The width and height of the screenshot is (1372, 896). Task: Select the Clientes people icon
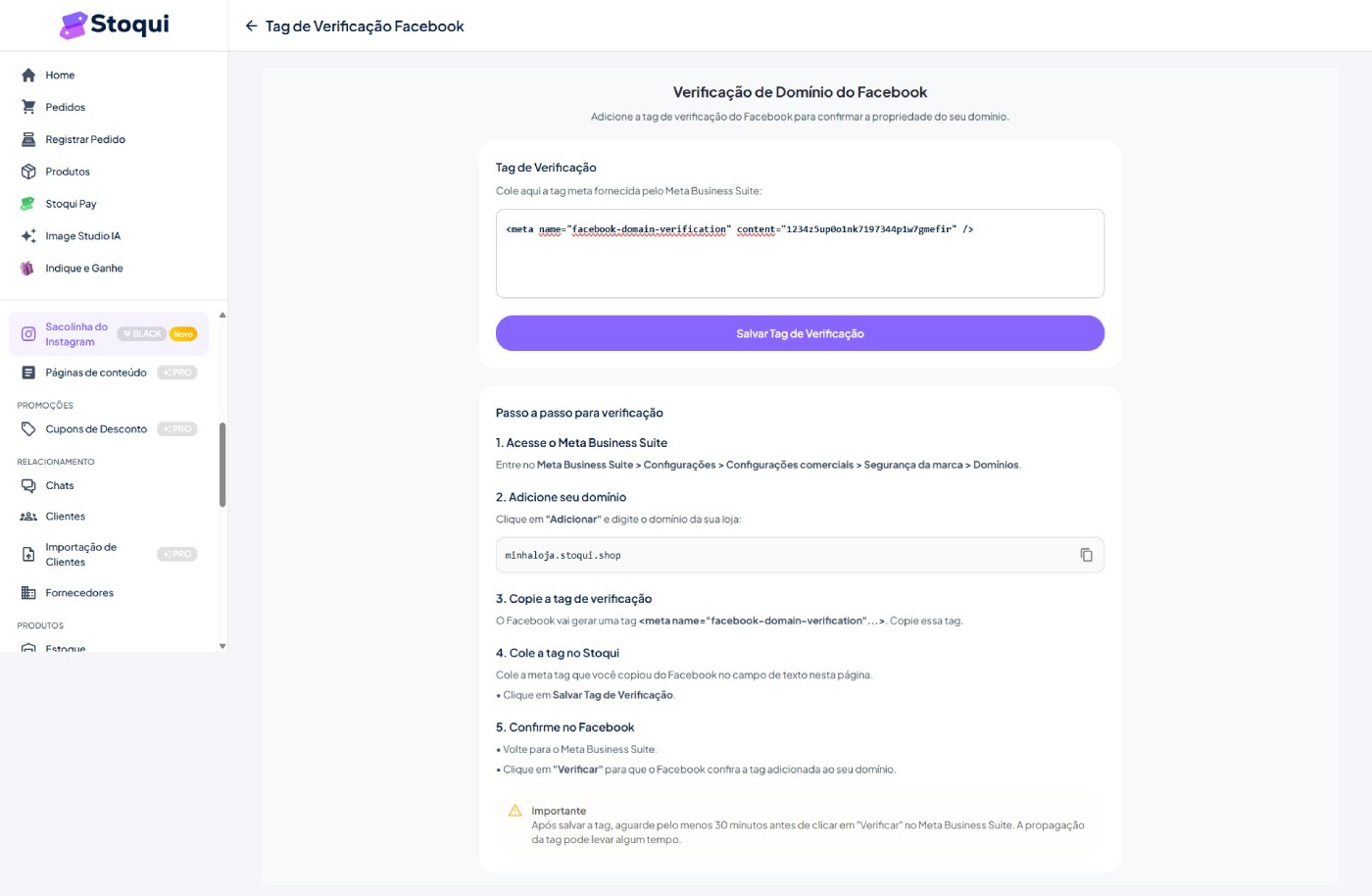click(28, 516)
